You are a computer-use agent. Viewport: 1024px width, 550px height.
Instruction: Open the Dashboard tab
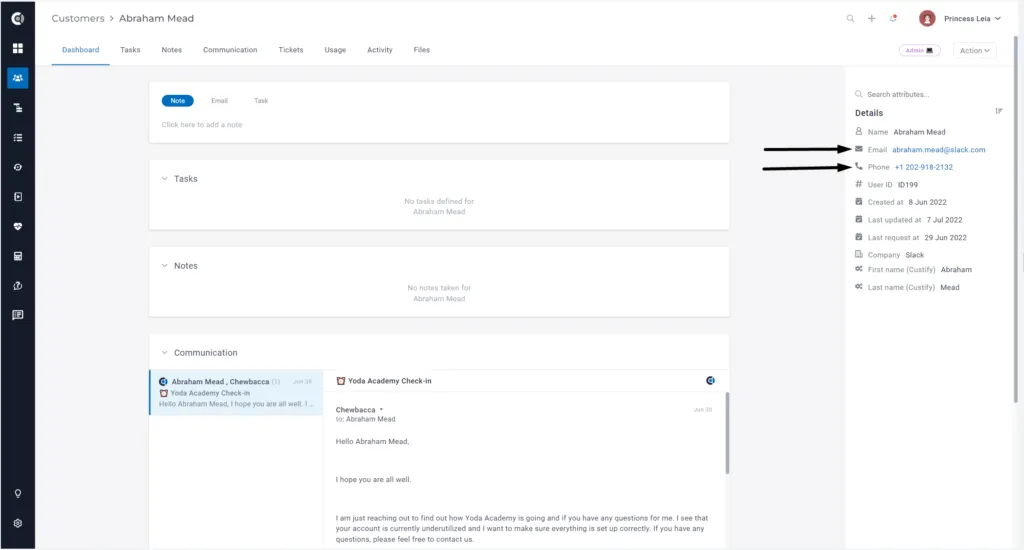point(80,50)
